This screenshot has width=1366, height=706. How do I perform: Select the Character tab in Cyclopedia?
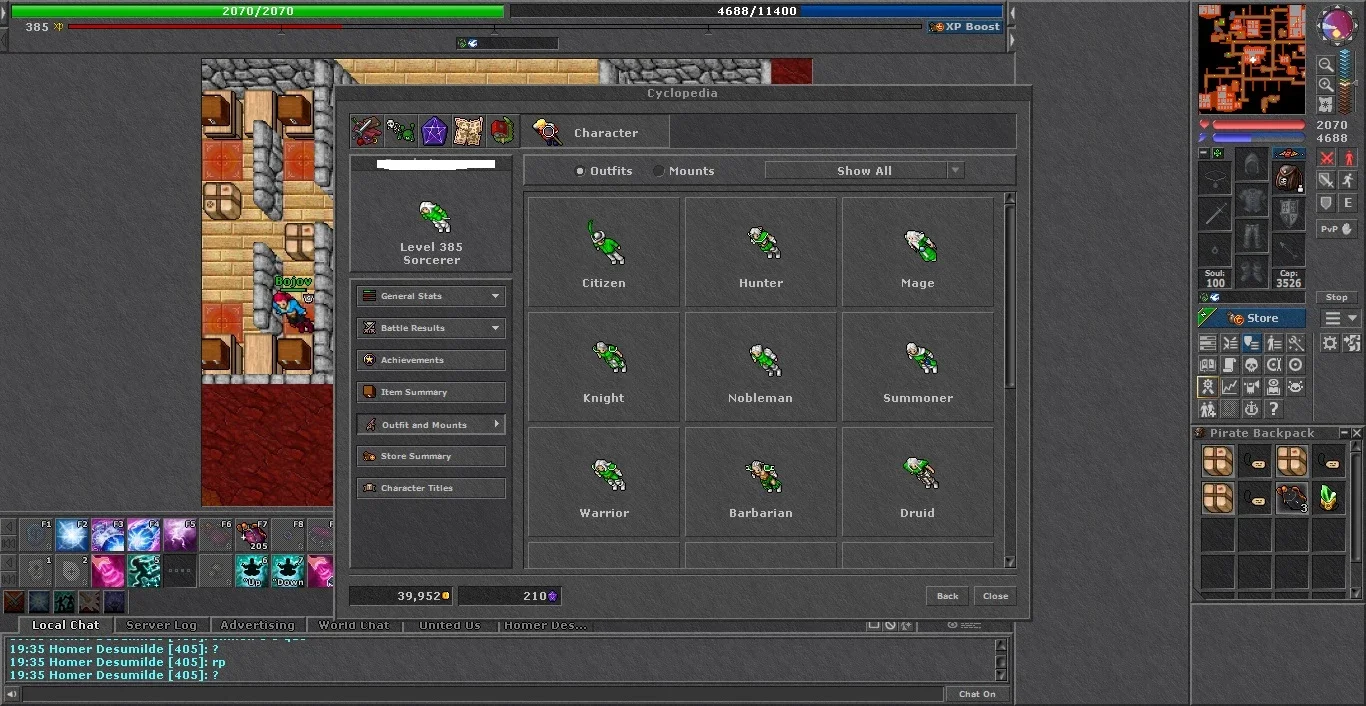(x=595, y=132)
